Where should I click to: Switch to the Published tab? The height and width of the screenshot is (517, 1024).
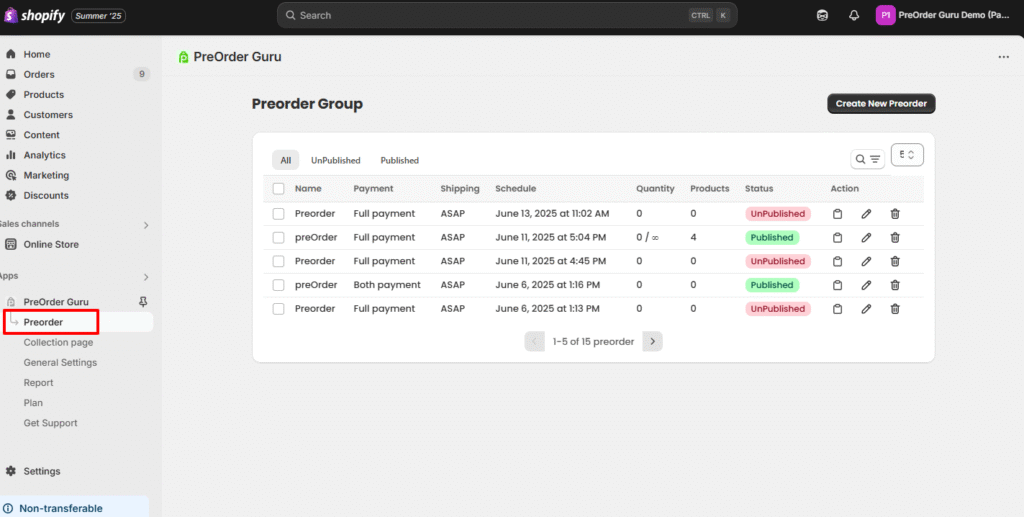point(399,160)
